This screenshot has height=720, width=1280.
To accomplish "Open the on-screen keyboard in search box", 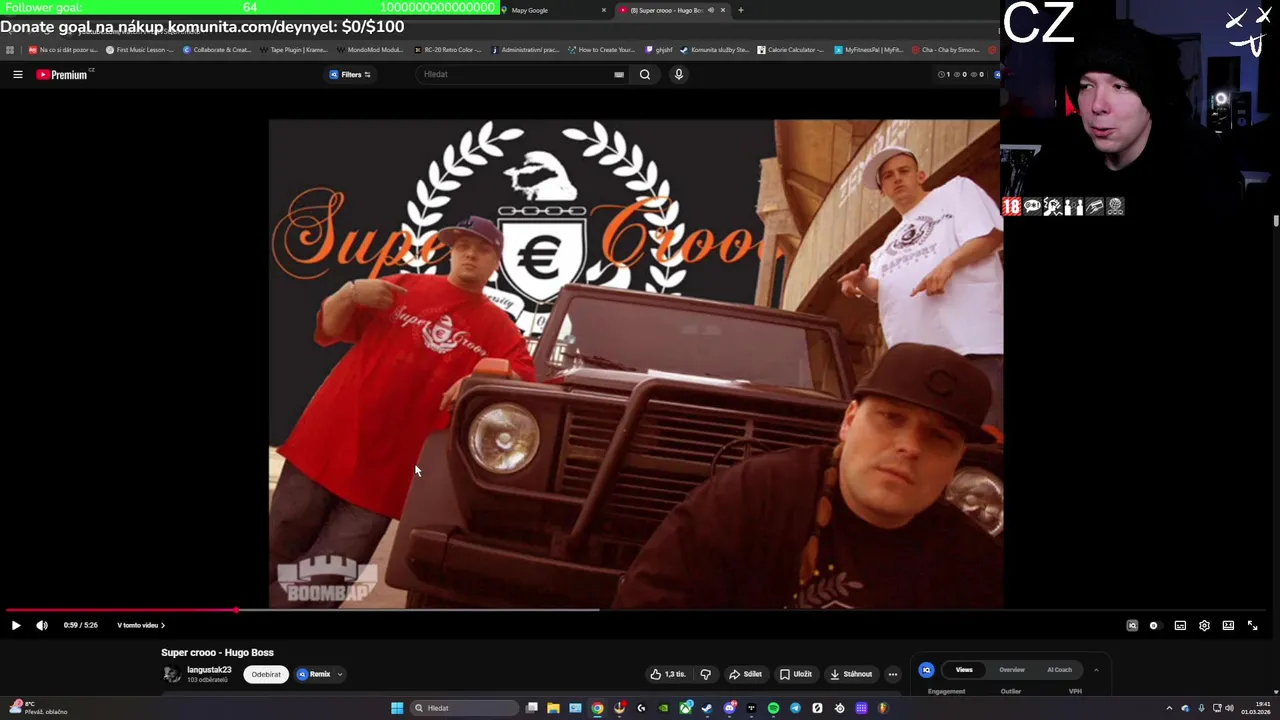I will click(619, 74).
